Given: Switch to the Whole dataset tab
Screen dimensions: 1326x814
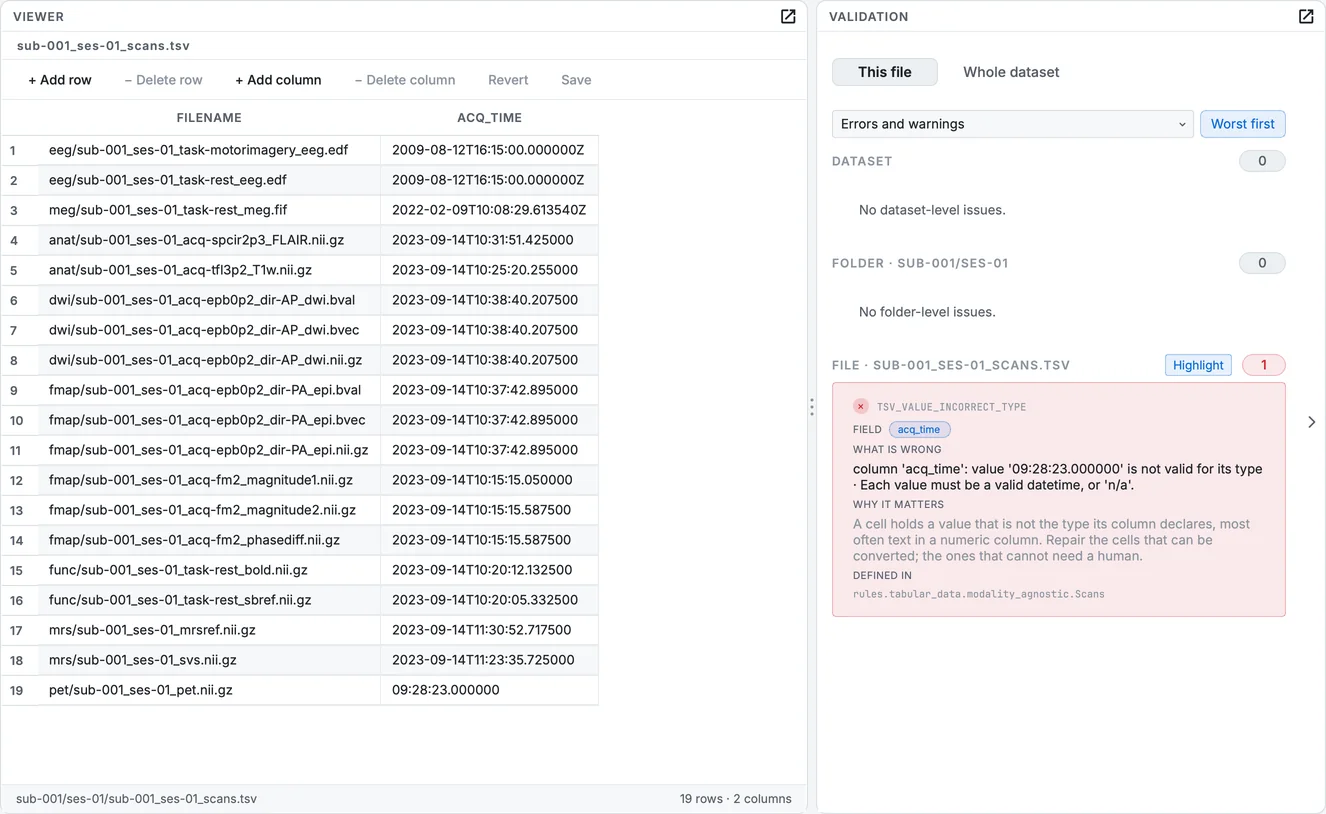Looking at the screenshot, I should [x=1011, y=72].
